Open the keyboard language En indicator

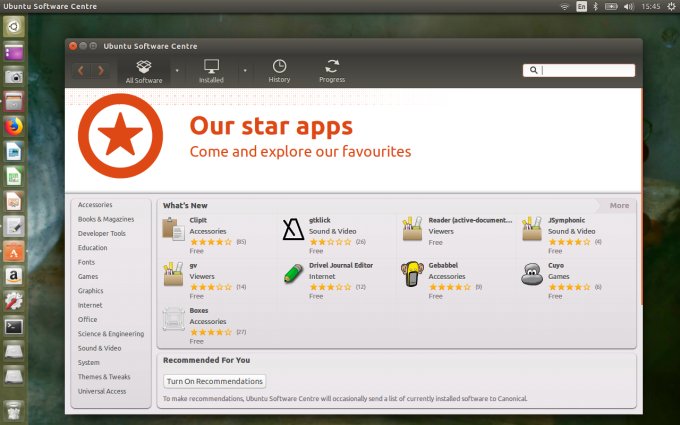point(582,6)
